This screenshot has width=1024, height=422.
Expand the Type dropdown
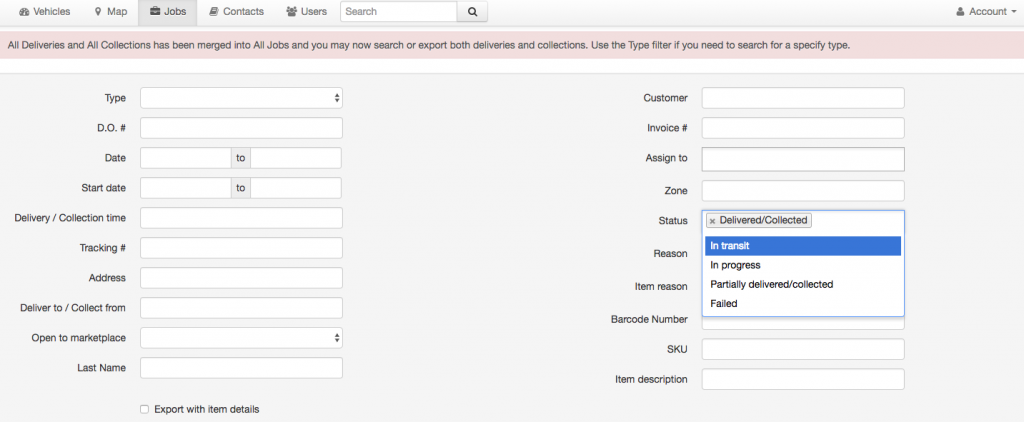(x=241, y=98)
